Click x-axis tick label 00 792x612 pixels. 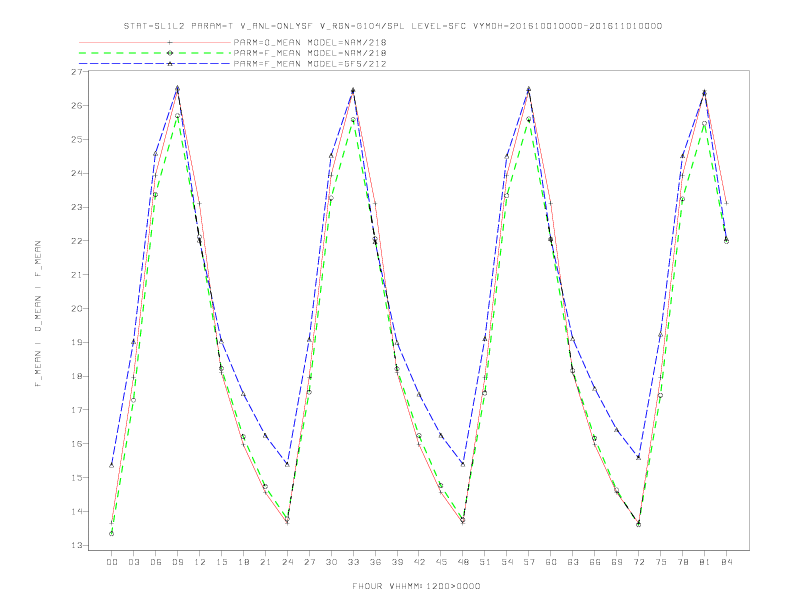click(112, 562)
